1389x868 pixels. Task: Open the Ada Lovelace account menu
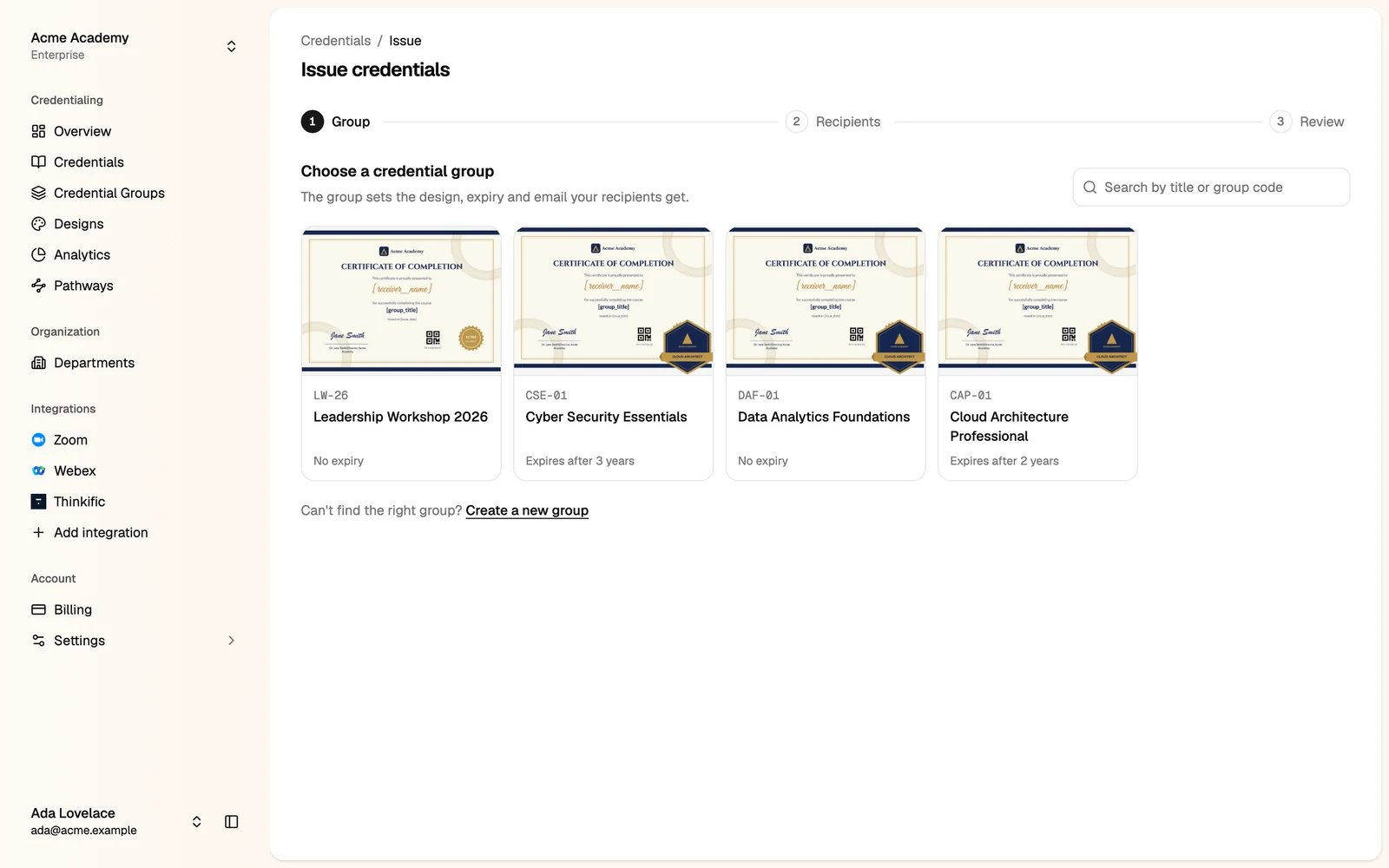[197, 822]
